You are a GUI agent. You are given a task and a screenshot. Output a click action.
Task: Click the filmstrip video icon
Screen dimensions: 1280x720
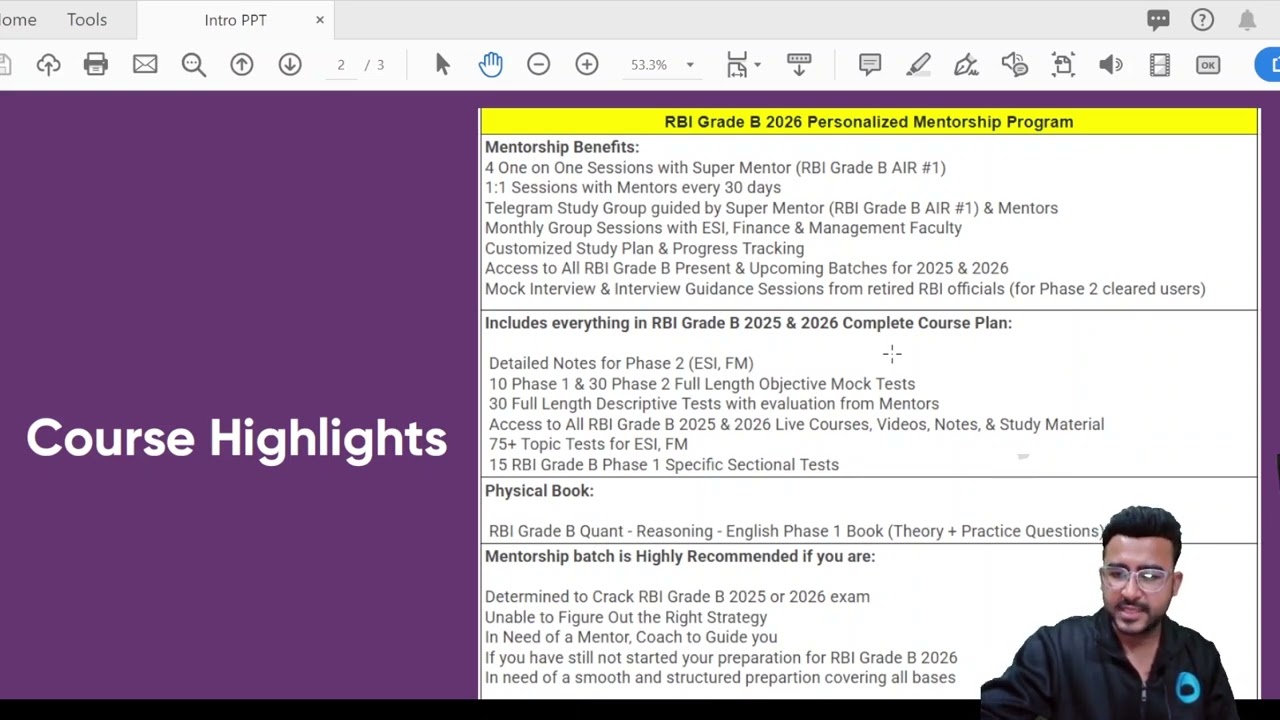(x=1160, y=65)
